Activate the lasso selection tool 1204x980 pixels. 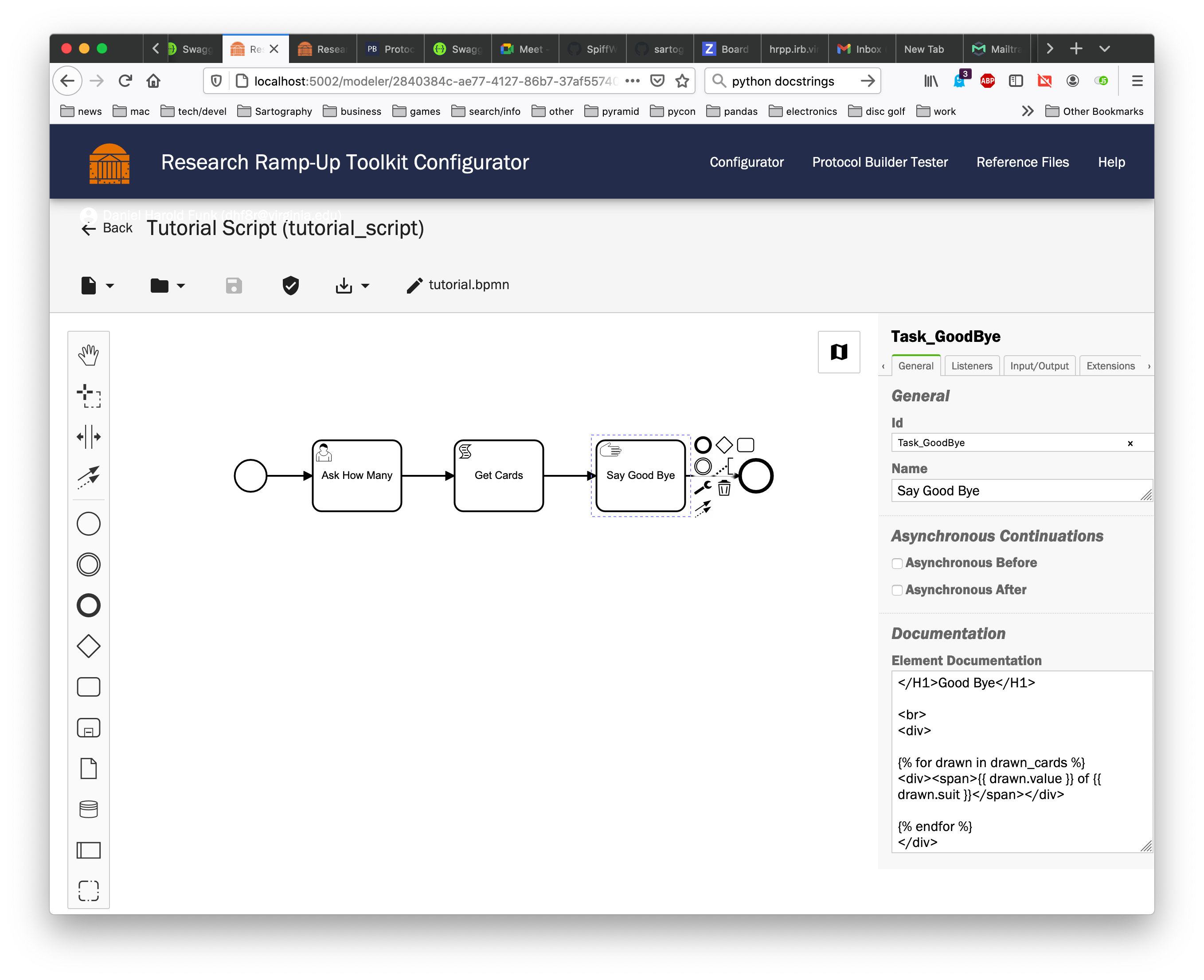click(x=89, y=396)
